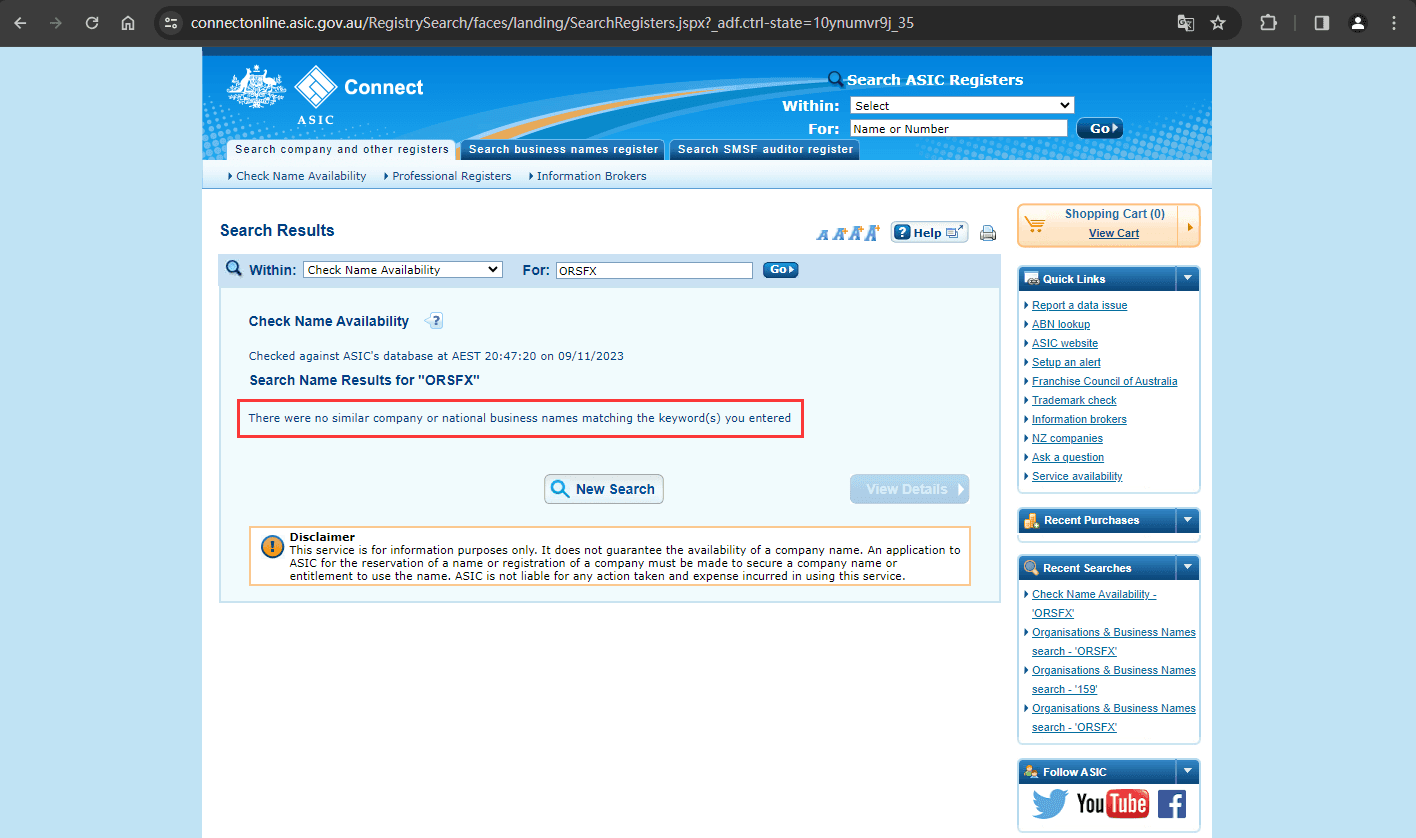Click the shopping cart icon
This screenshot has width=1416, height=838.
pyautogui.click(x=1034, y=225)
